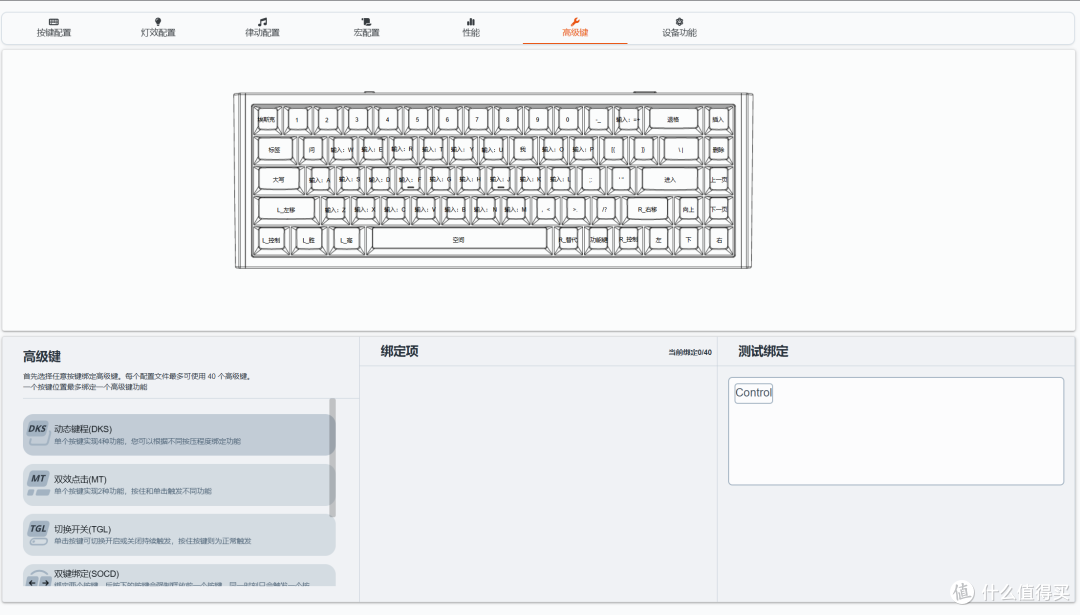This screenshot has height=615, width=1080.
Task: Select the 输入: S key
Action: coord(349,179)
